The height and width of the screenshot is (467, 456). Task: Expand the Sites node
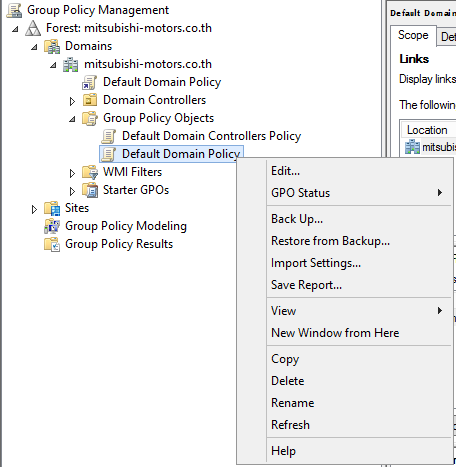[x=34, y=209]
